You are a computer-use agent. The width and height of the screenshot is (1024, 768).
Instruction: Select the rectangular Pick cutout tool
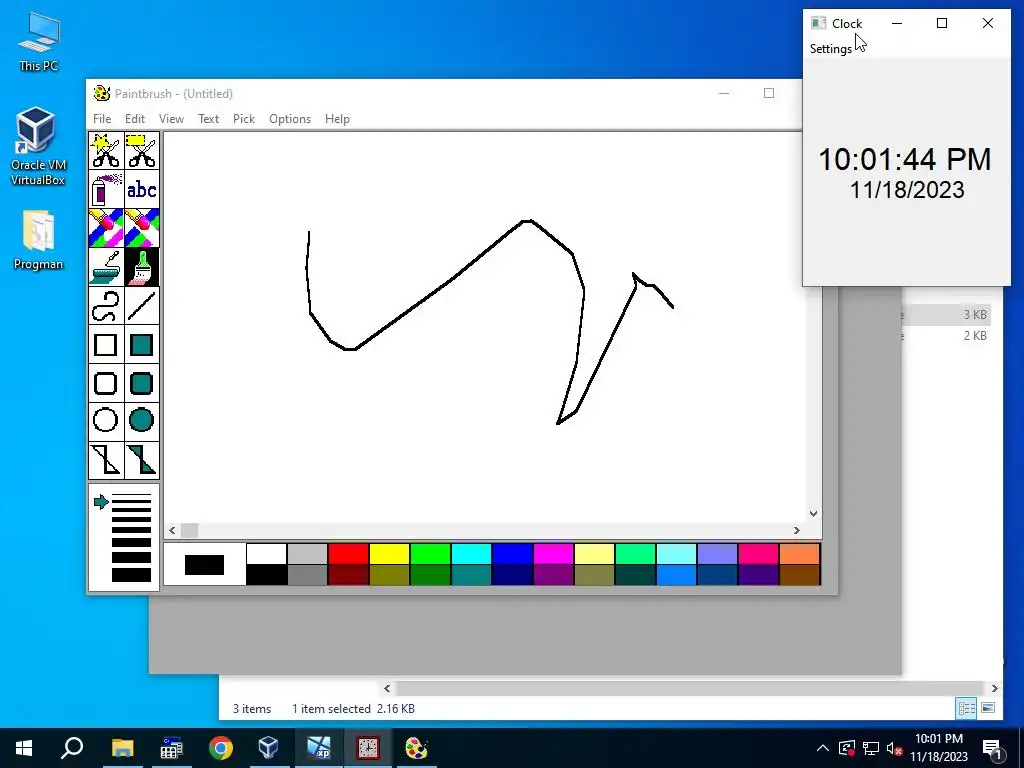(142, 151)
